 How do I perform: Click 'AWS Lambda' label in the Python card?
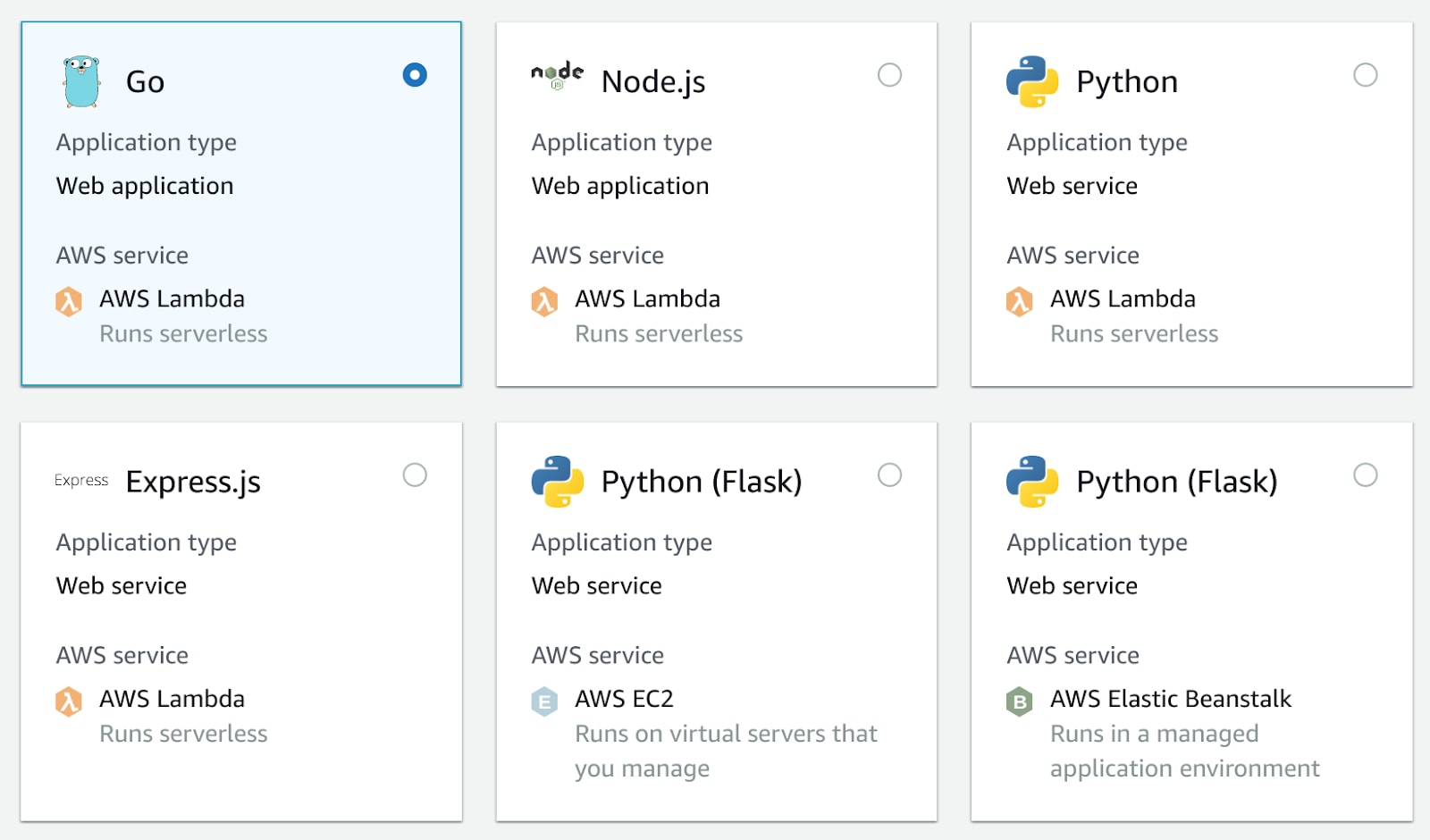tap(1123, 298)
